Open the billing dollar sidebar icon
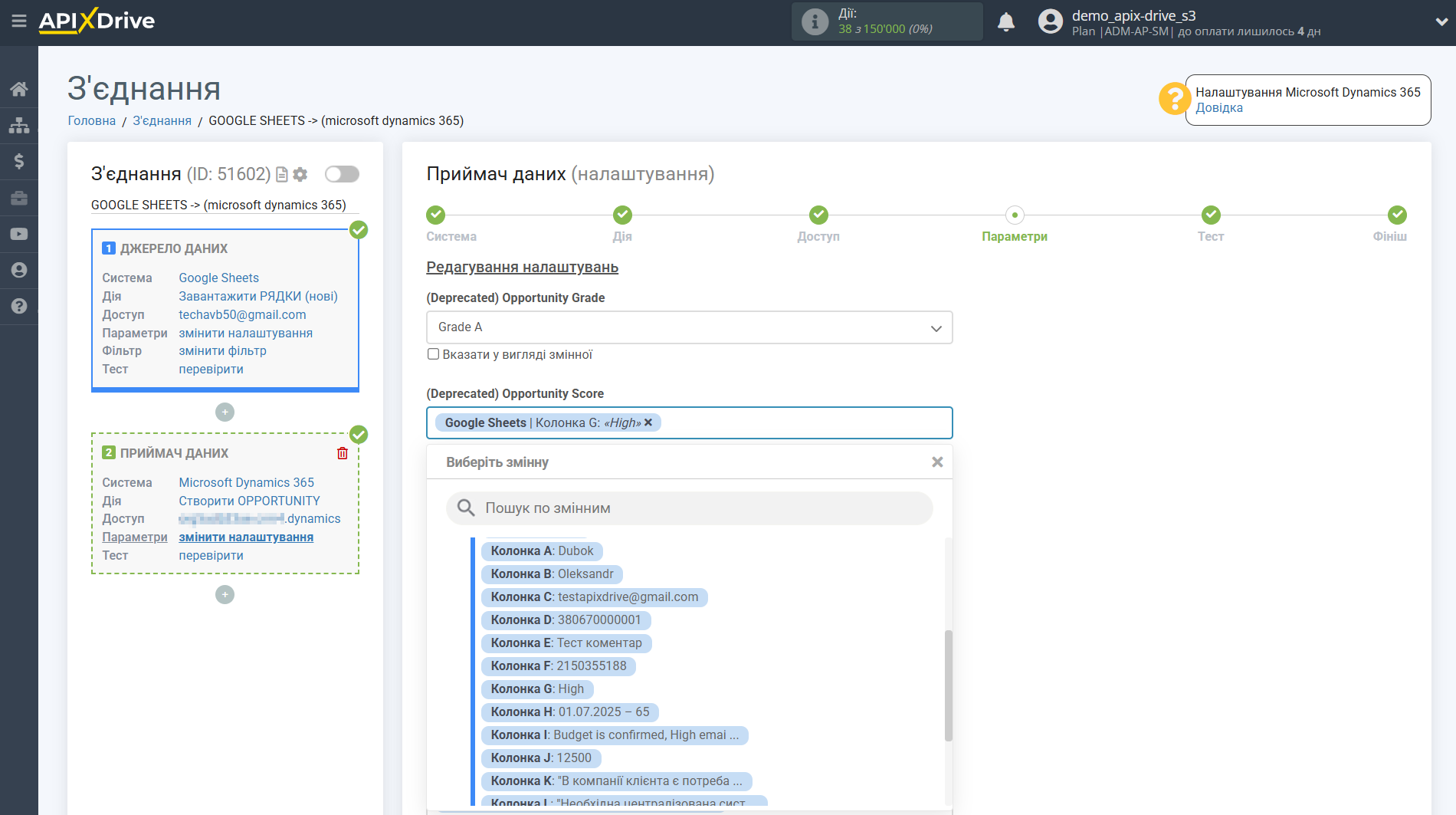 pyautogui.click(x=19, y=161)
